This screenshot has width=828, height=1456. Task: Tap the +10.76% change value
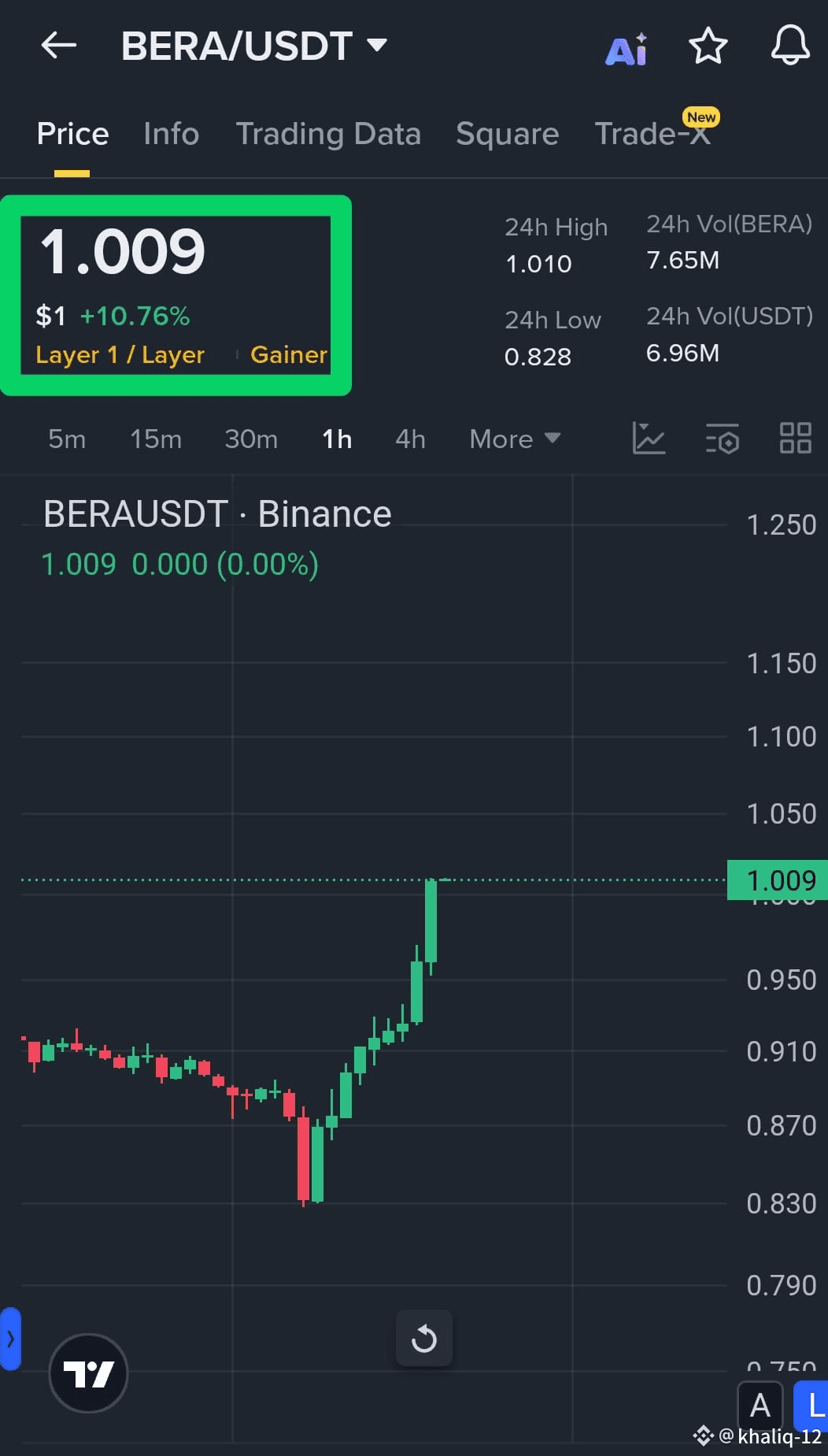[135, 317]
